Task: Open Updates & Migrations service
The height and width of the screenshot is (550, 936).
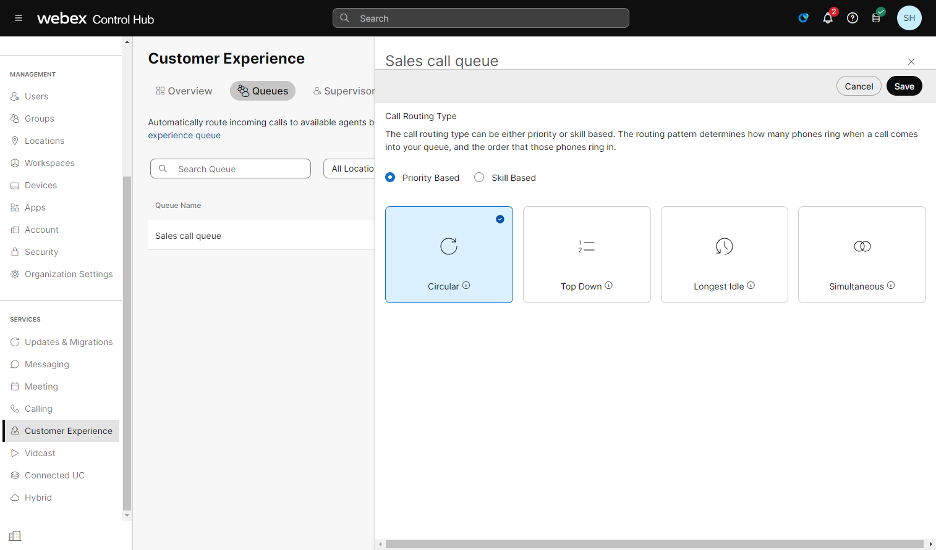Action: [69, 342]
